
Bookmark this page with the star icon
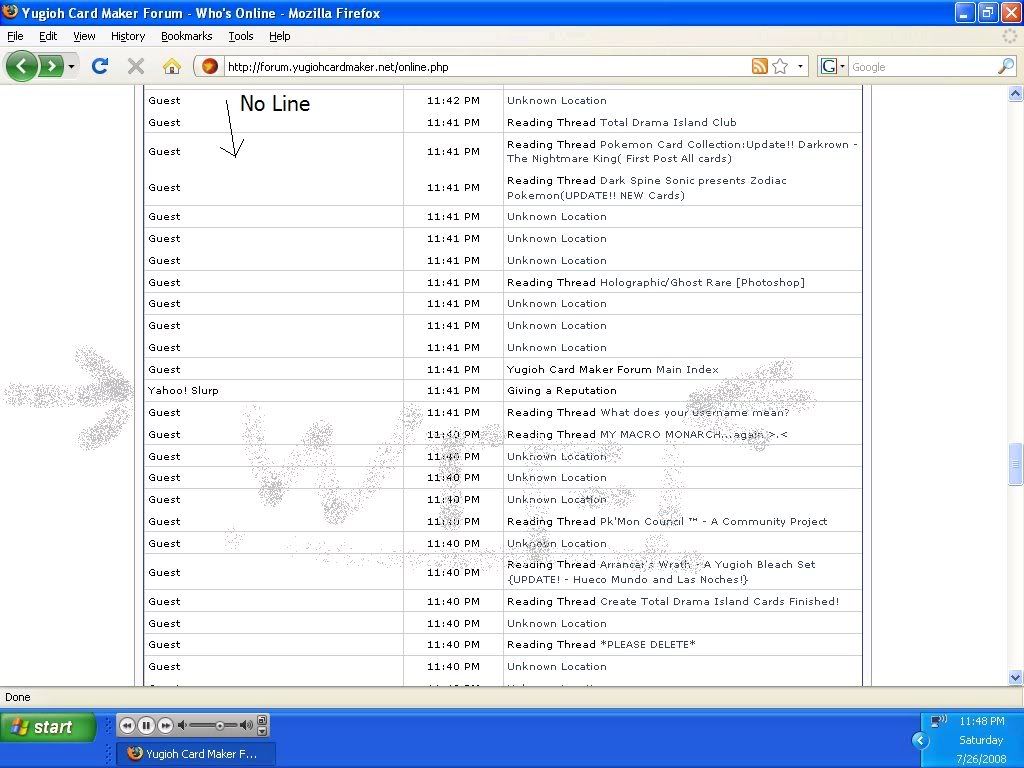pos(780,66)
